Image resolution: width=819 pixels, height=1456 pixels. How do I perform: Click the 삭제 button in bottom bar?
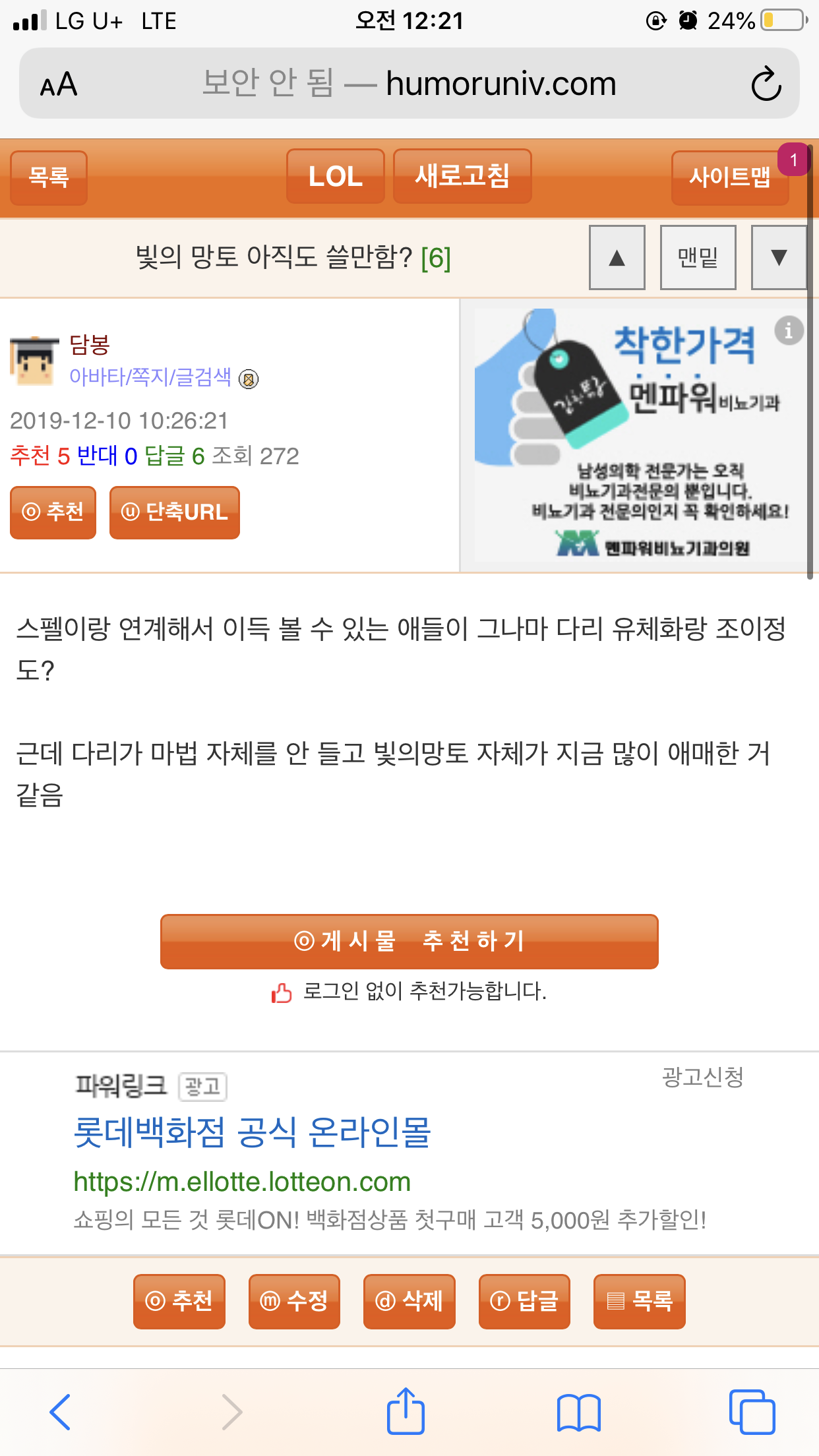[x=409, y=1301]
